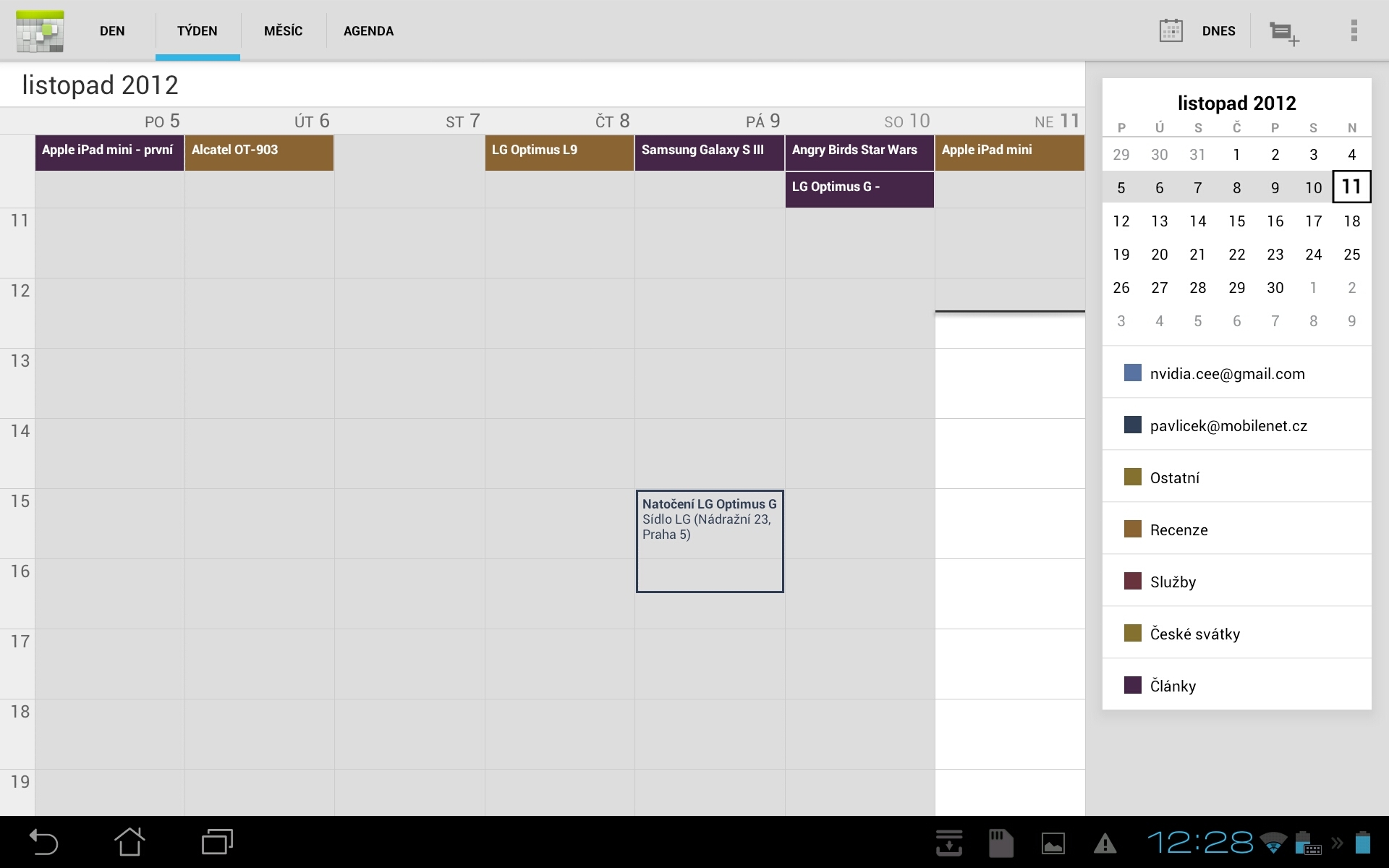Select day 18 in the mini calendar
1389x868 pixels.
point(1351,221)
